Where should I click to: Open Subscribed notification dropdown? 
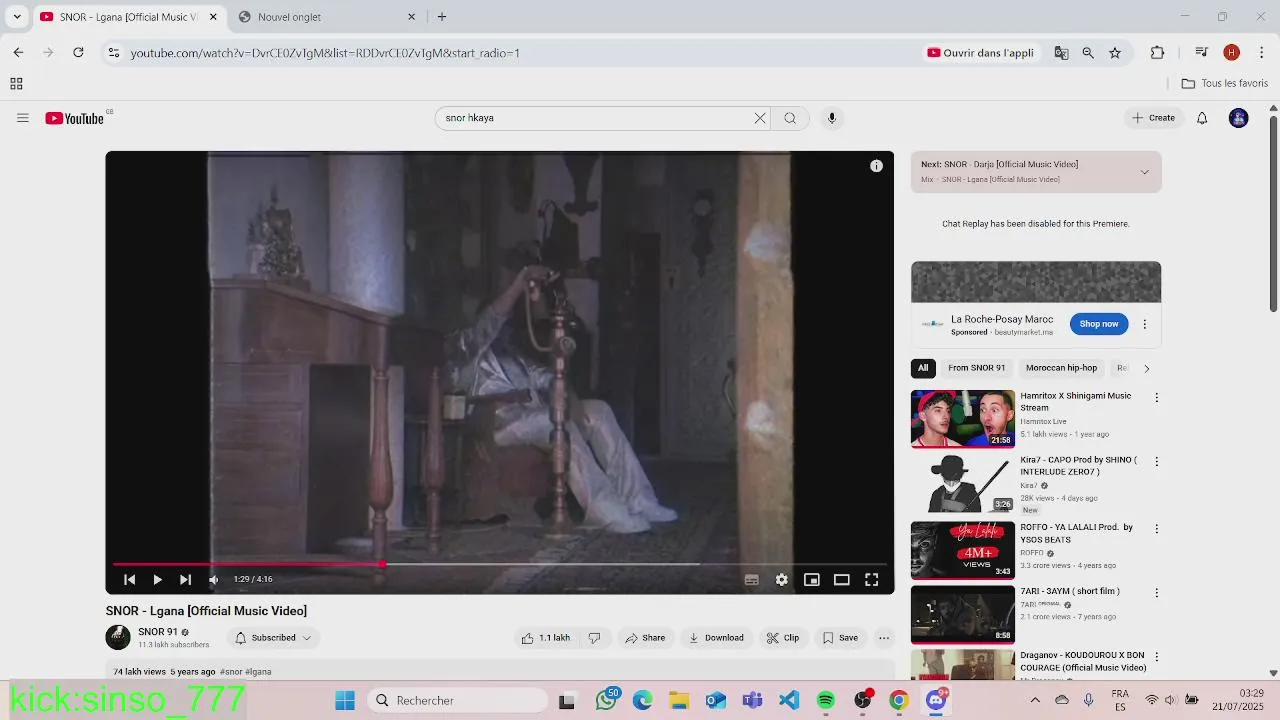tap(273, 638)
